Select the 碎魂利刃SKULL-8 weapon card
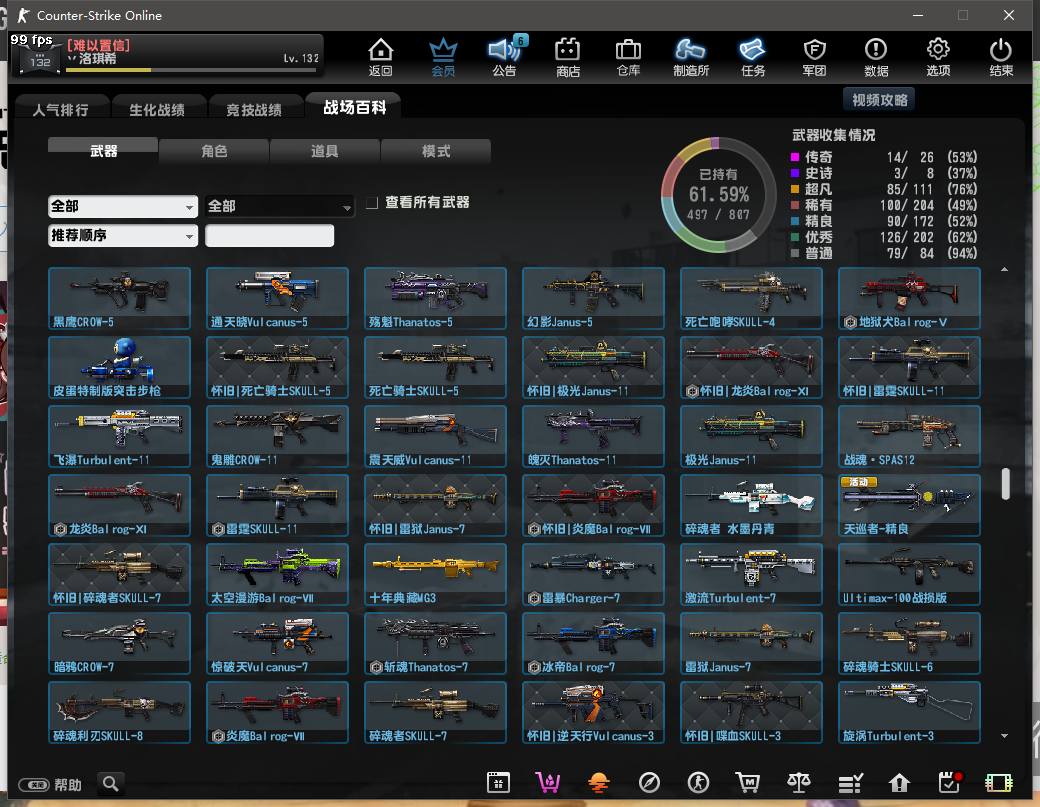Screen dimensions: 1040x807 [x=119, y=712]
